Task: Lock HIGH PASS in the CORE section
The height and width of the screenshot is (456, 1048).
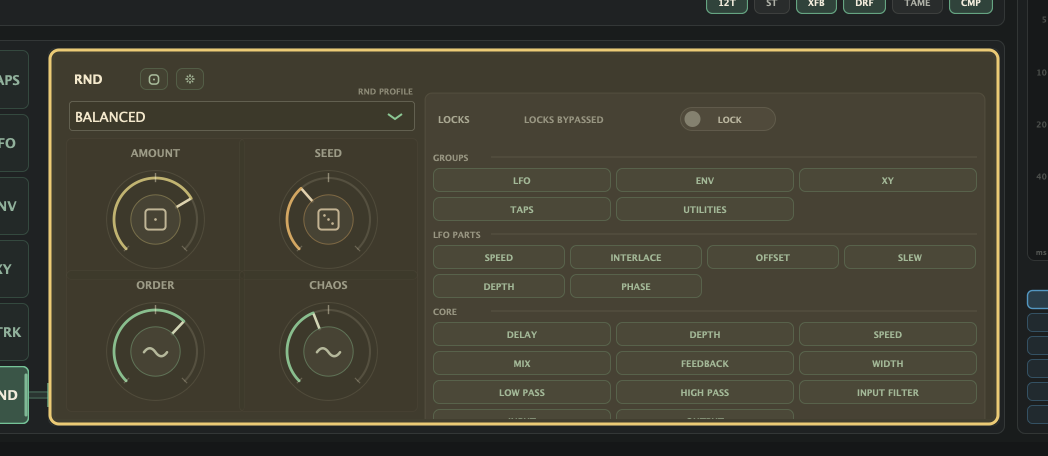Action: click(704, 392)
